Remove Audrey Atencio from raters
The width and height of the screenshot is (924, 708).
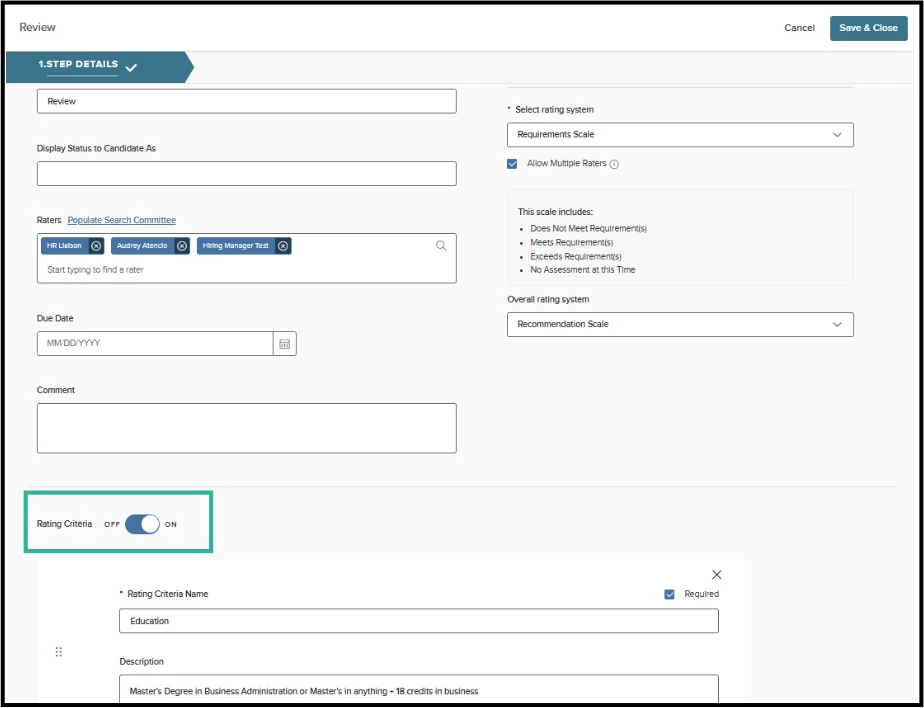tap(182, 246)
